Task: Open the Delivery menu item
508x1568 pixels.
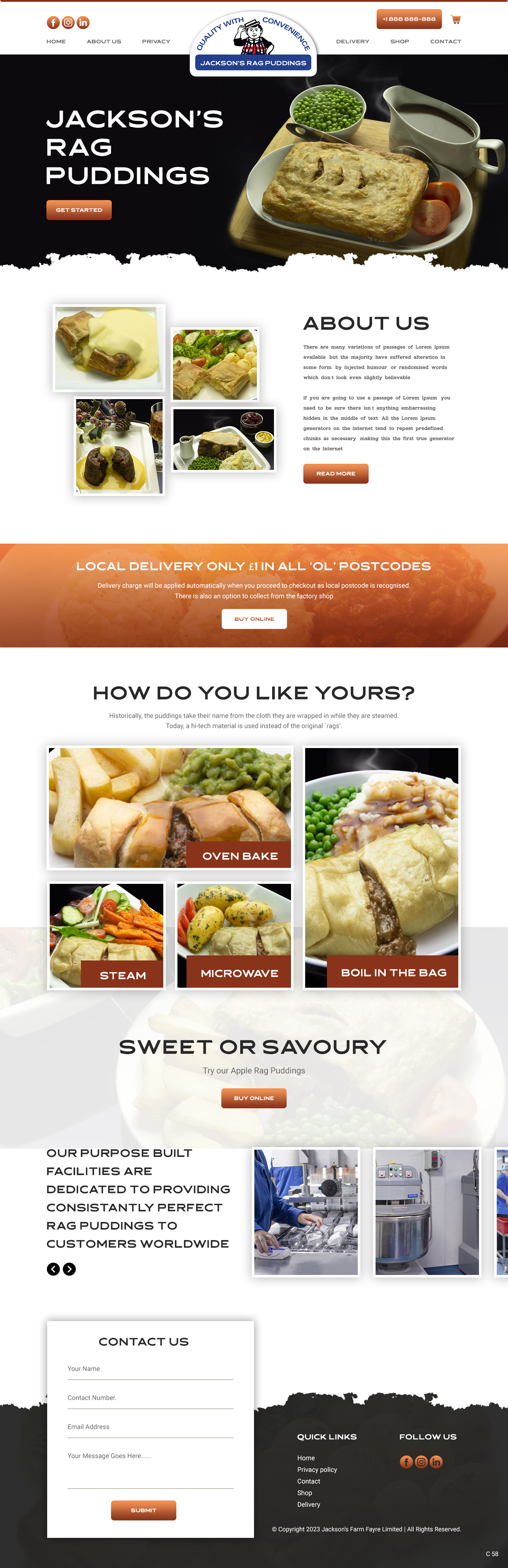Action: pyautogui.click(x=352, y=41)
